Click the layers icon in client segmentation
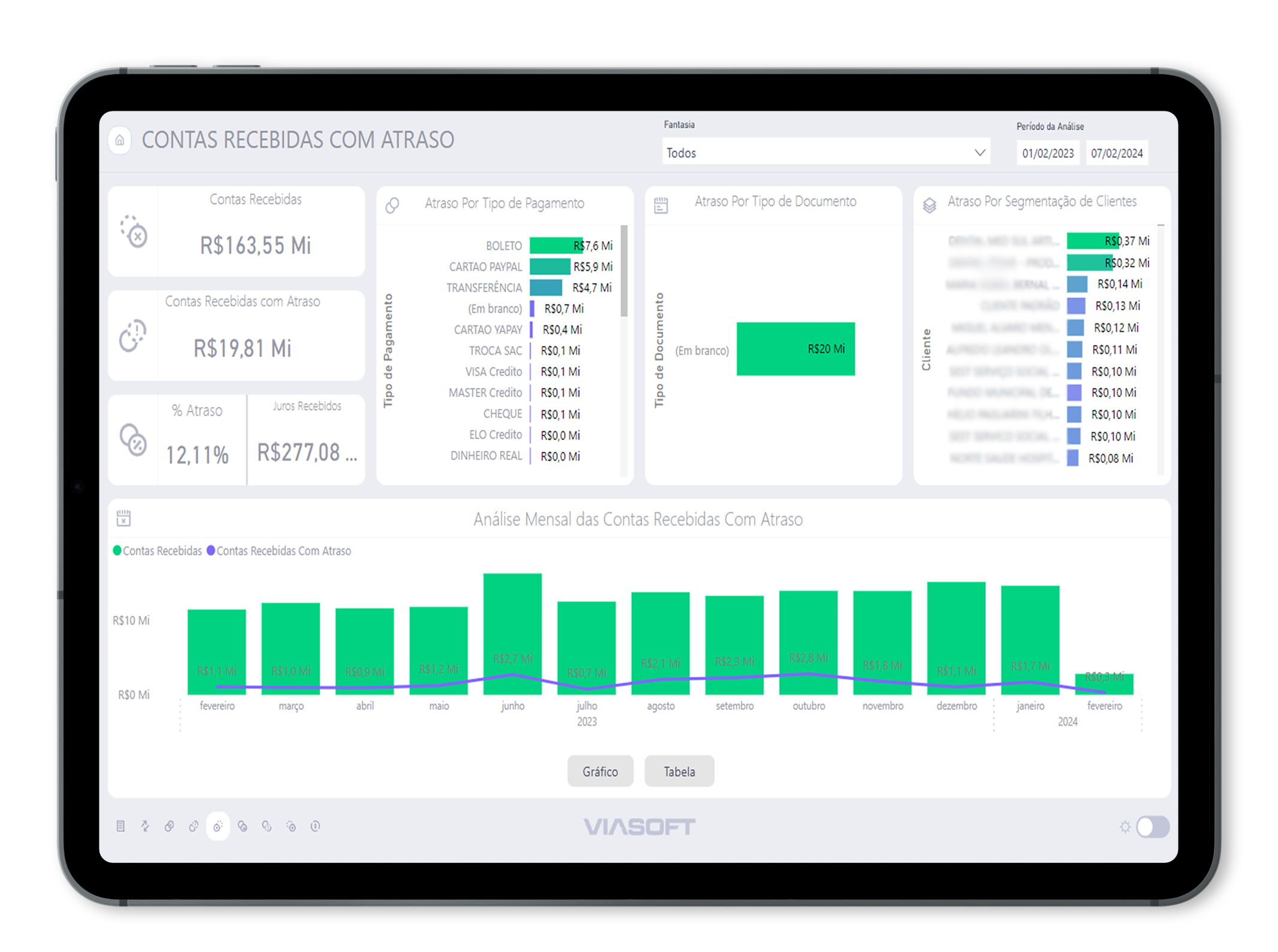 929,205
